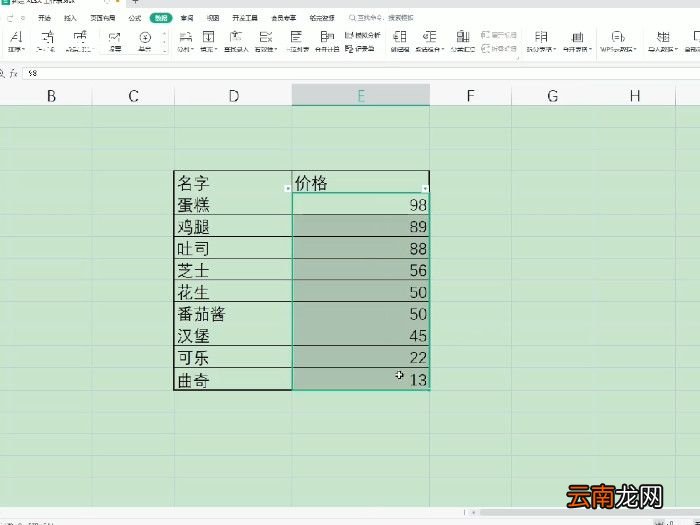The image size is (700, 525).
Task: Select the 价格 header cell
Action: tap(361, 182)
